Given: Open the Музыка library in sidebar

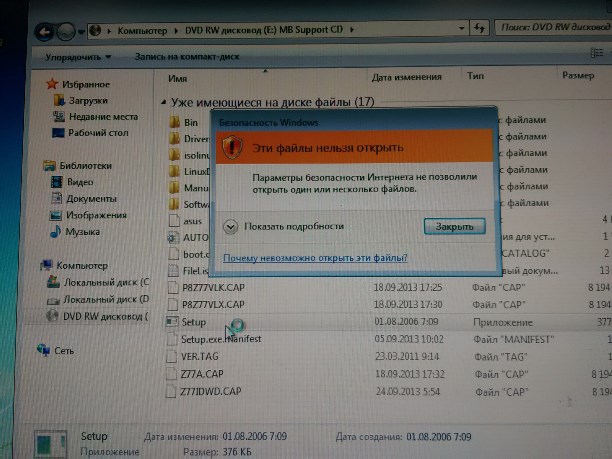Looking at the screenshot, I should point(82,232).
